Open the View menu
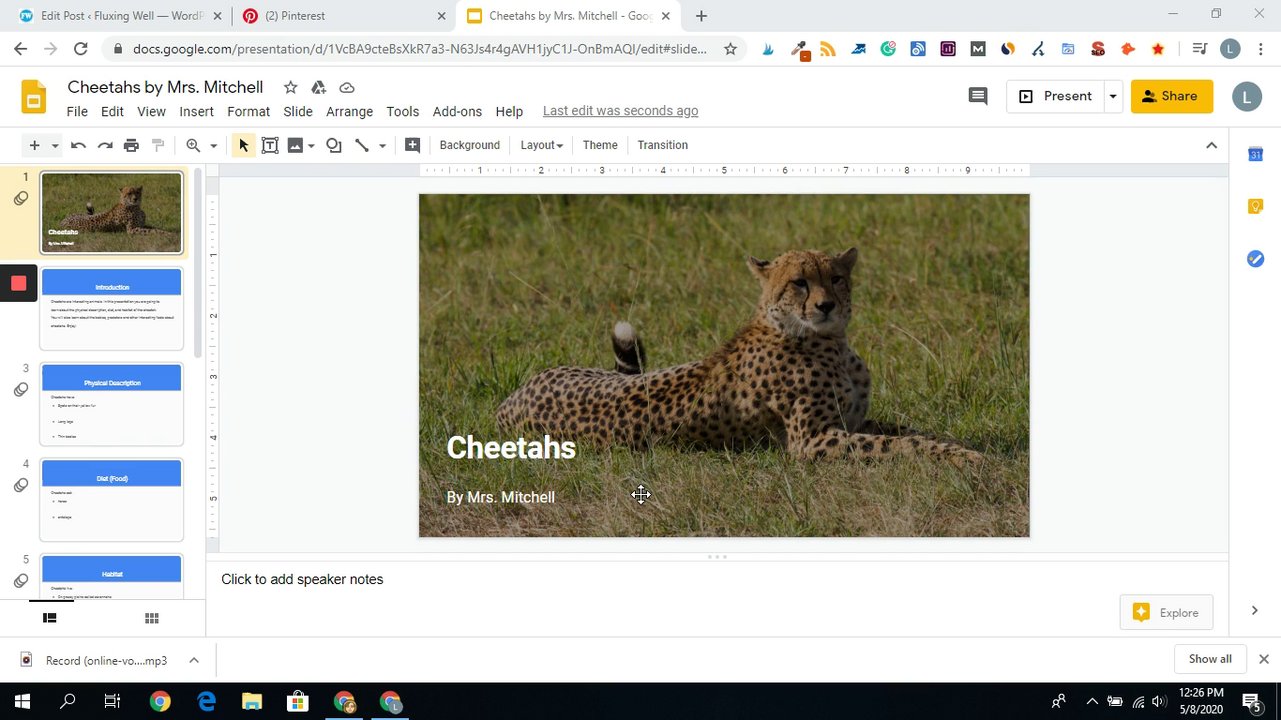Viewport: 1281px width, 720px height. pyautogui.click(x=151, y=111)
